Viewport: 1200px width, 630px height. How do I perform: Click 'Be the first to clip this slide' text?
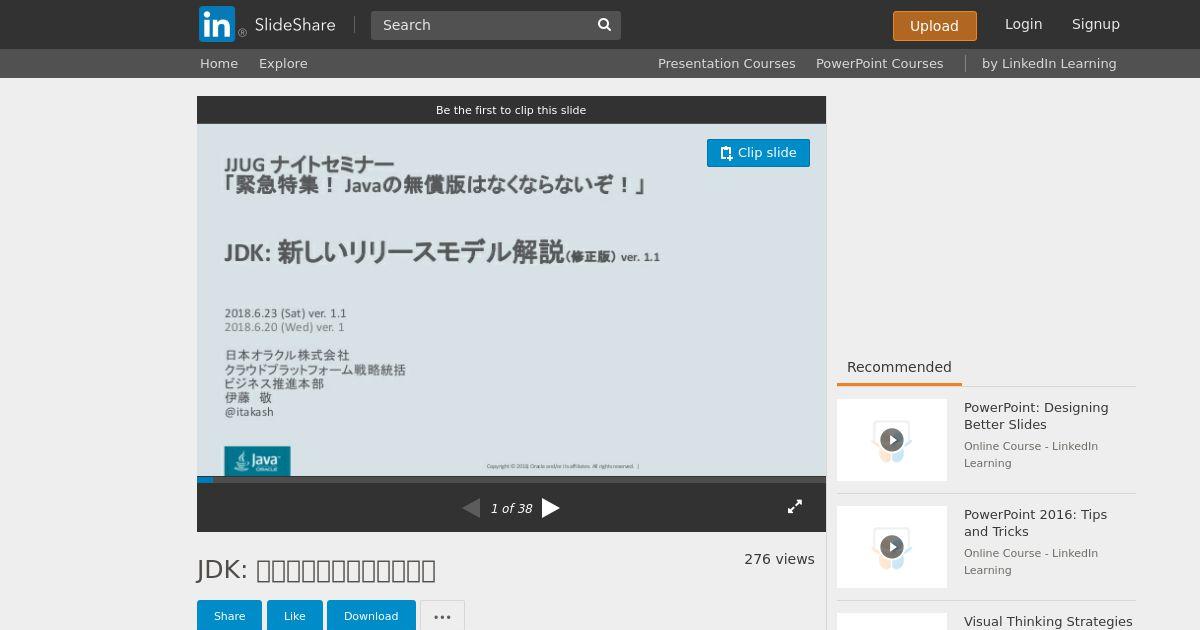coord(511,110)
